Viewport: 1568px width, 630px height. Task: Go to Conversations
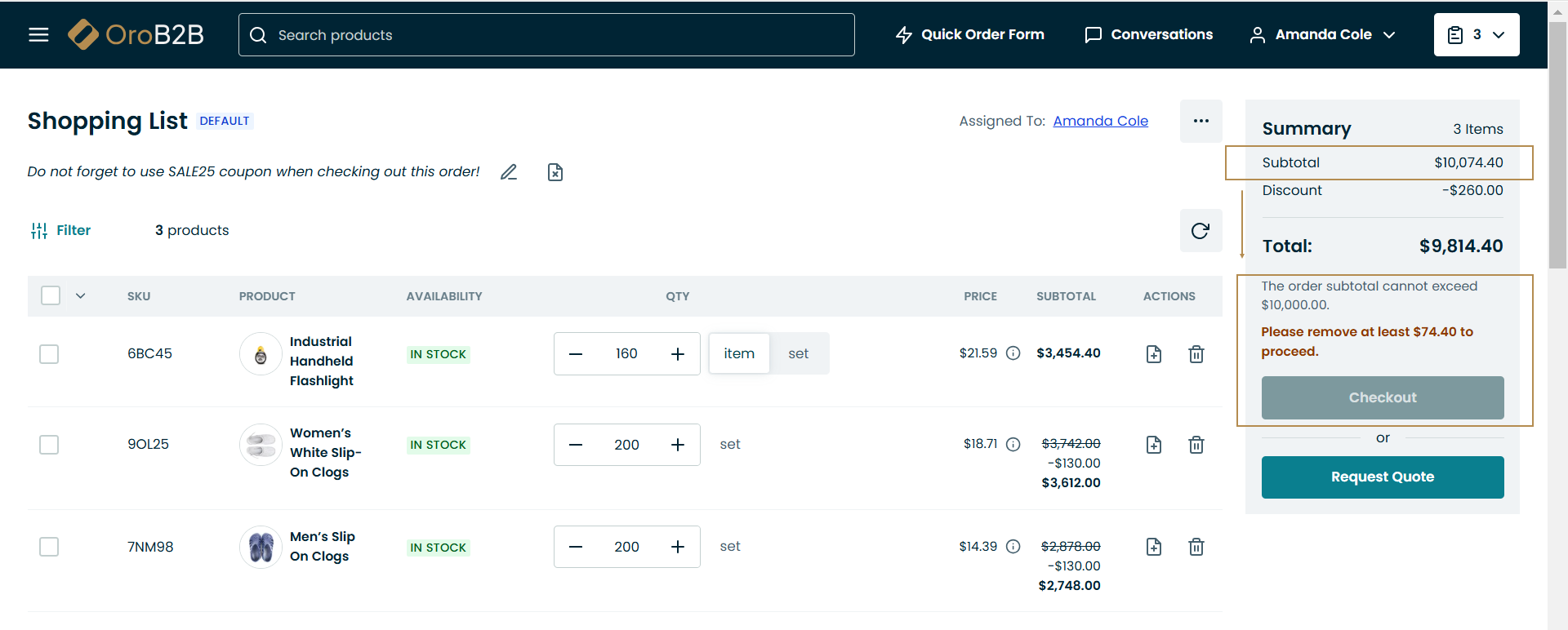[x=1148, y=34]
